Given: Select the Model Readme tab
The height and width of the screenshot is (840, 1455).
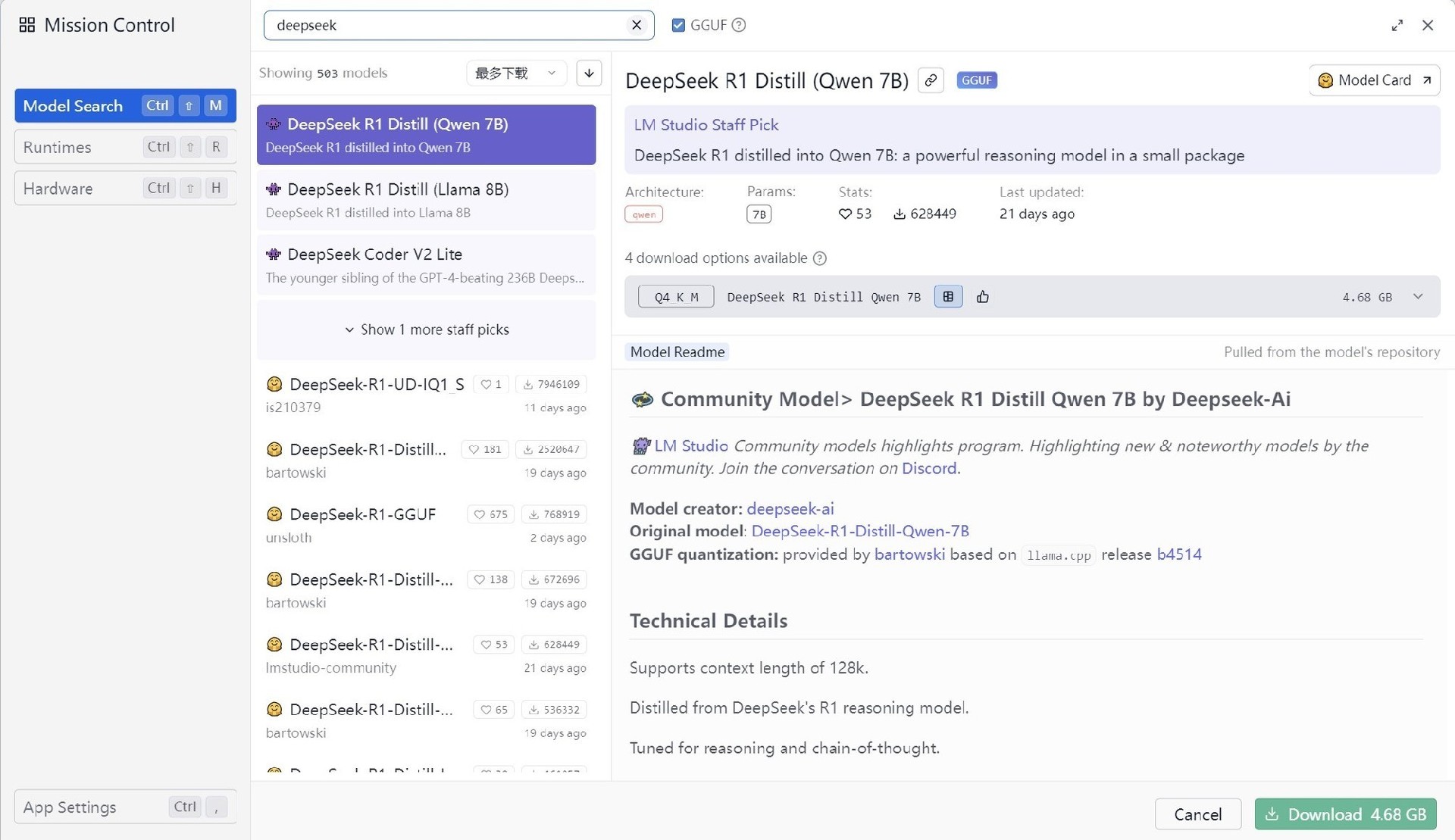Looking at the screenshot, I should pos(677,352).
